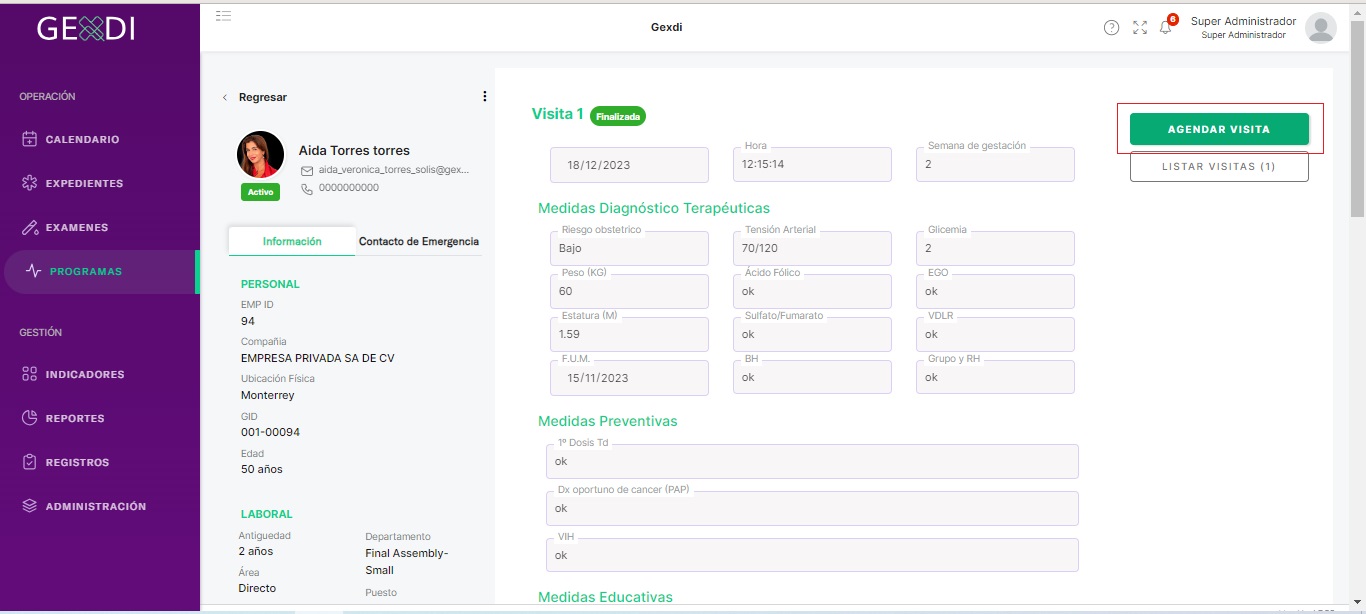Click the Glicemia field
This screenshot has height=614, width=1366.
995,248
